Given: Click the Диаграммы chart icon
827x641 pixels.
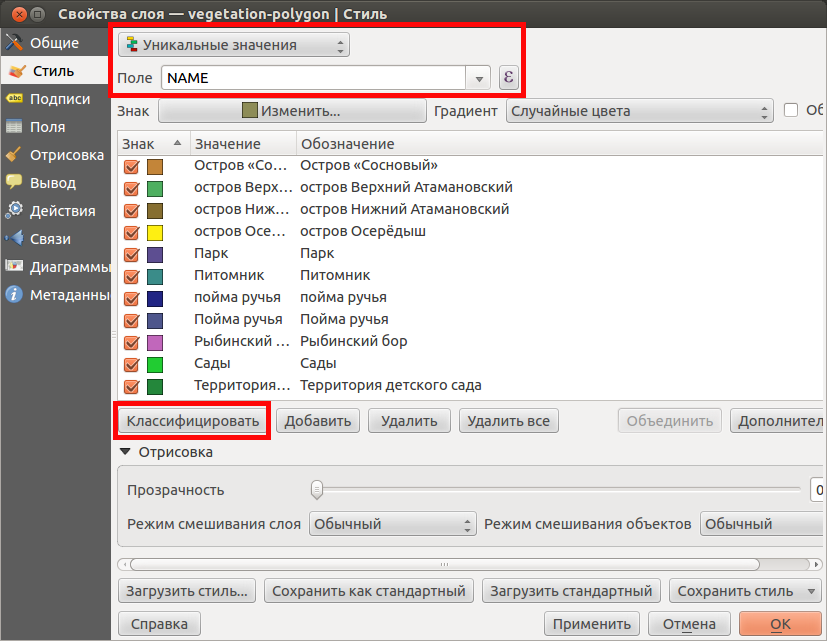Looking at the screenshot, I should pyautogui.click(x=14, y=266).
